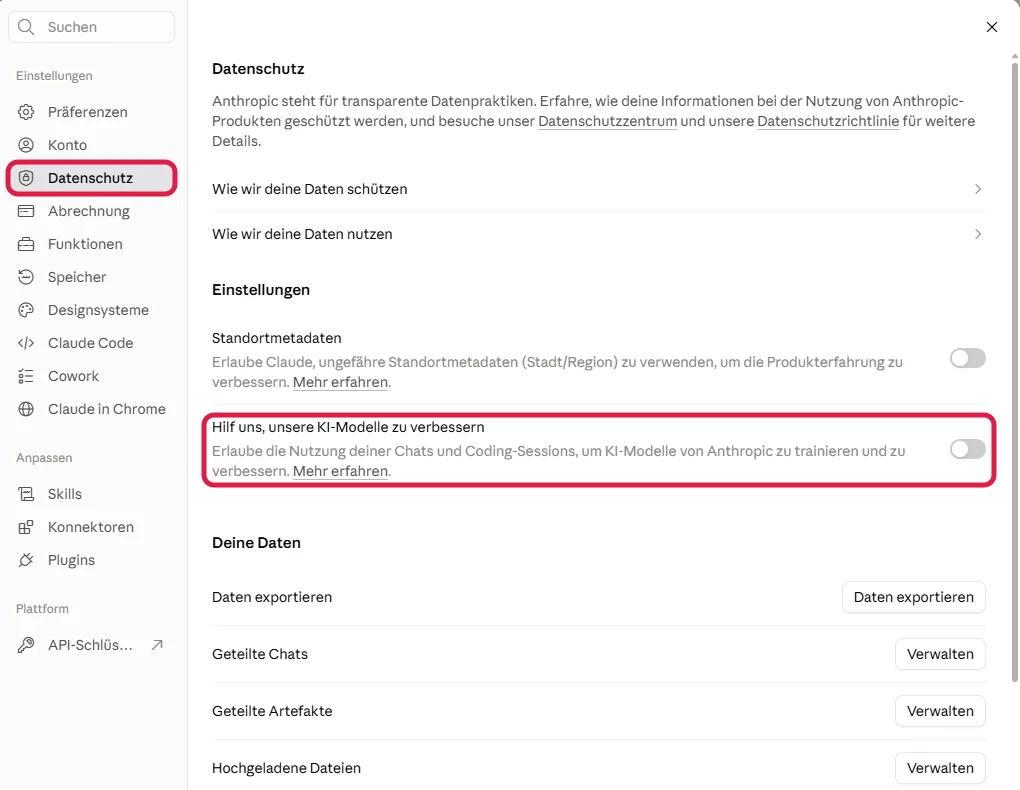The image size is (1020, 790).
Task: Select the Claude Code brackets icon
Action: click(26, 343)
